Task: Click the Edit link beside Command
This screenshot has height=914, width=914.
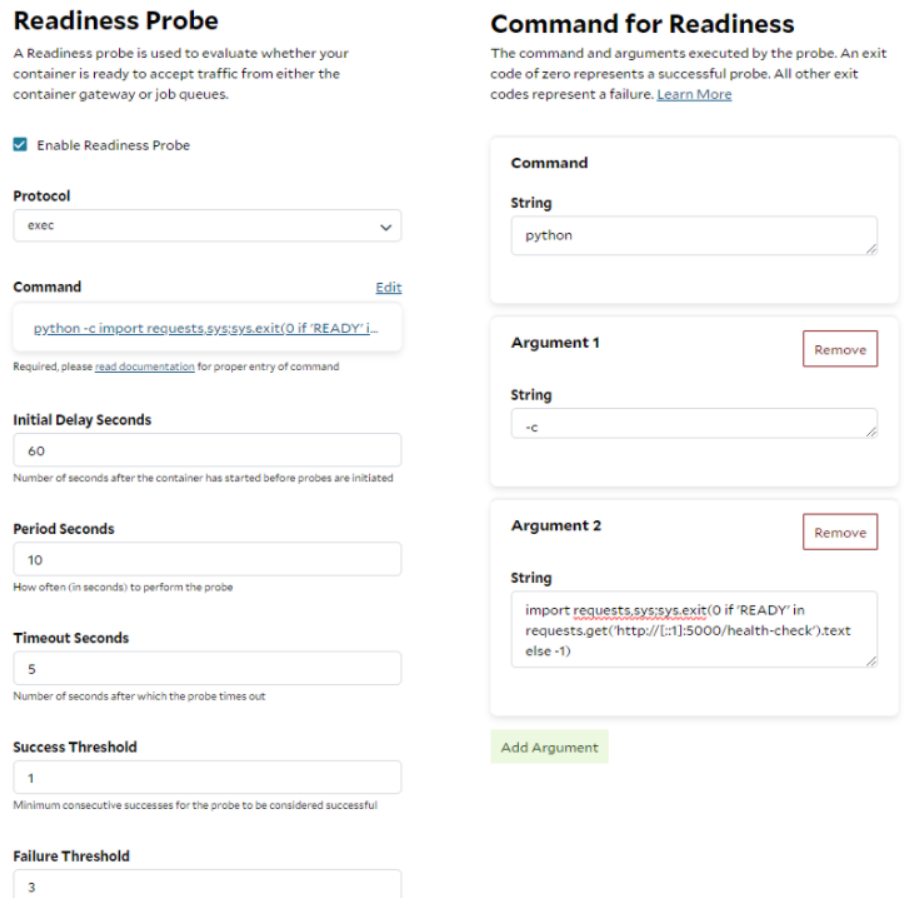Action: coord(388,287)
